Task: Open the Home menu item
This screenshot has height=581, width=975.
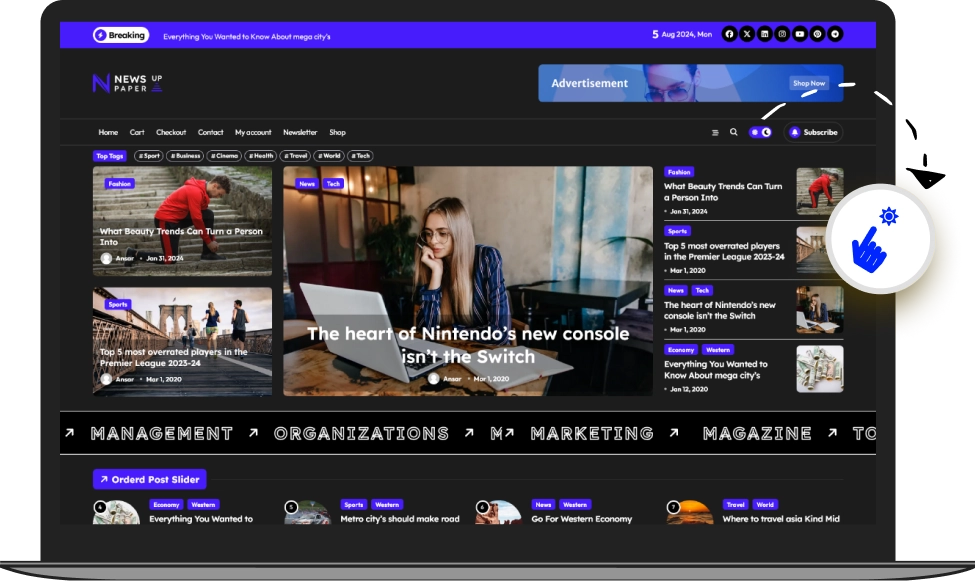Action: pos(108,132)
